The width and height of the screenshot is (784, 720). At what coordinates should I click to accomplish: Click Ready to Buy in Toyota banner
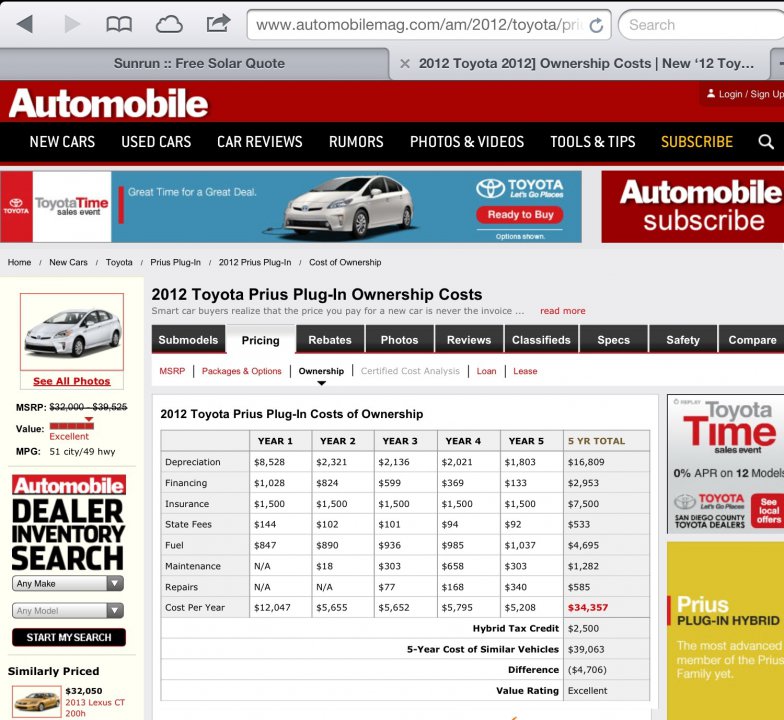520,214
